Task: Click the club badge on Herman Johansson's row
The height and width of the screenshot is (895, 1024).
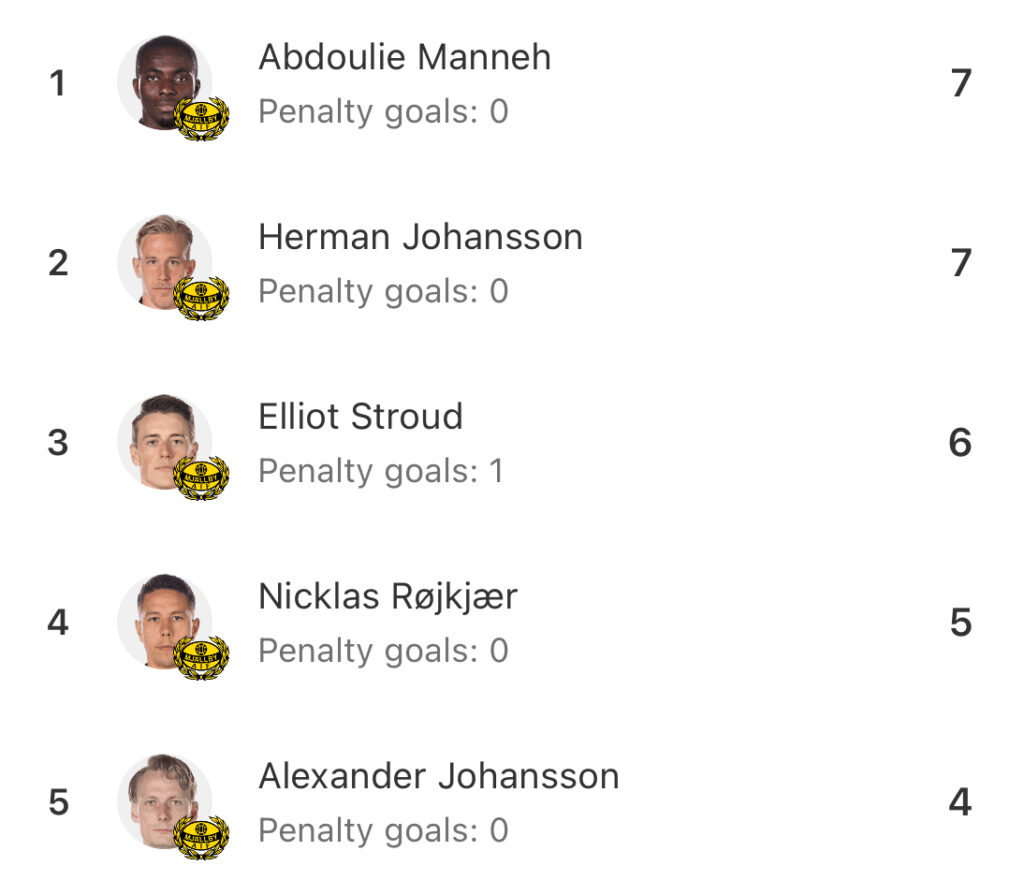Action: point(201,298)
